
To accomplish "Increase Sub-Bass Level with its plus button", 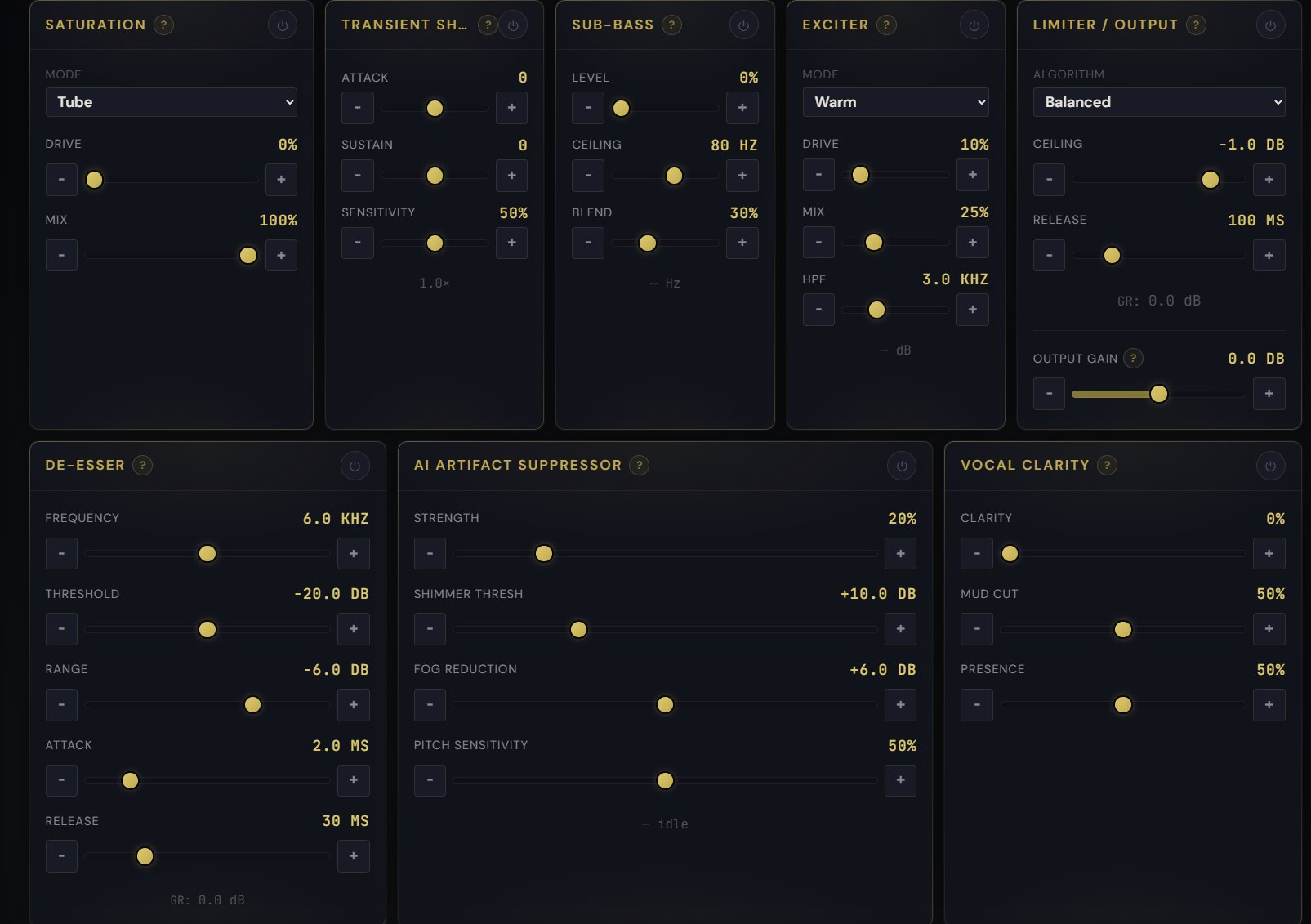I will coord(742,108).
